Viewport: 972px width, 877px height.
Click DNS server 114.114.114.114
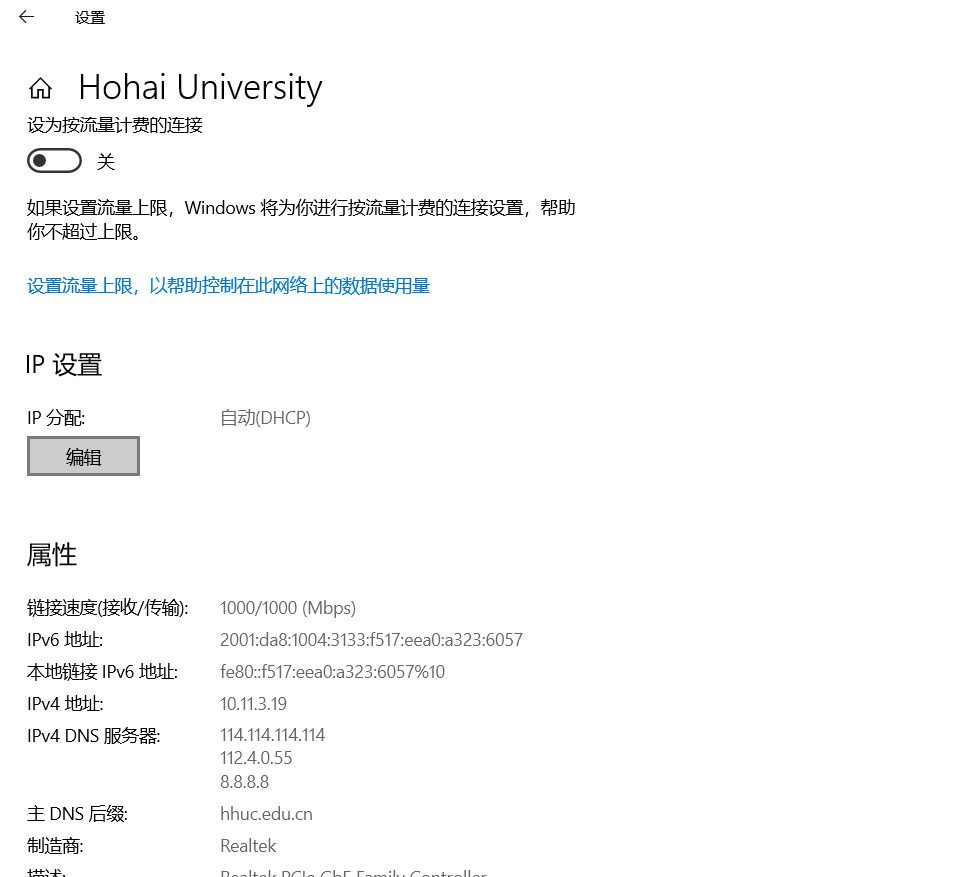272,735
